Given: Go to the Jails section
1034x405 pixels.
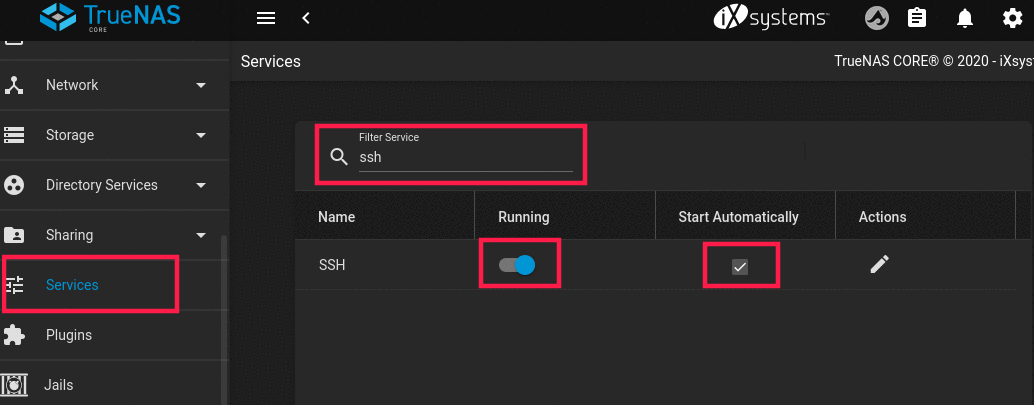Looking at the screenshot, I should 59,385.
